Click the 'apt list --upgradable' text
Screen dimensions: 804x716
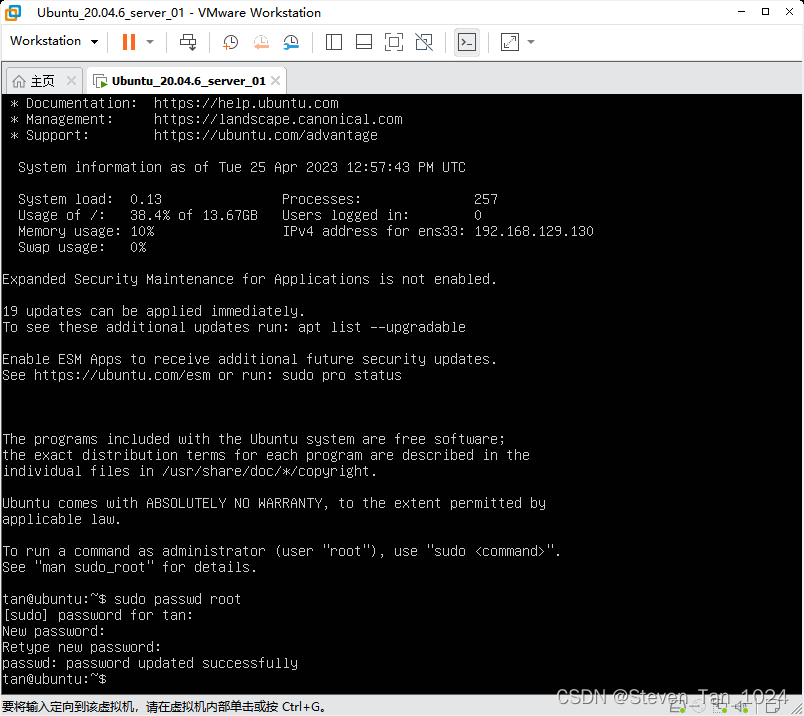click(x=381, y=327)
